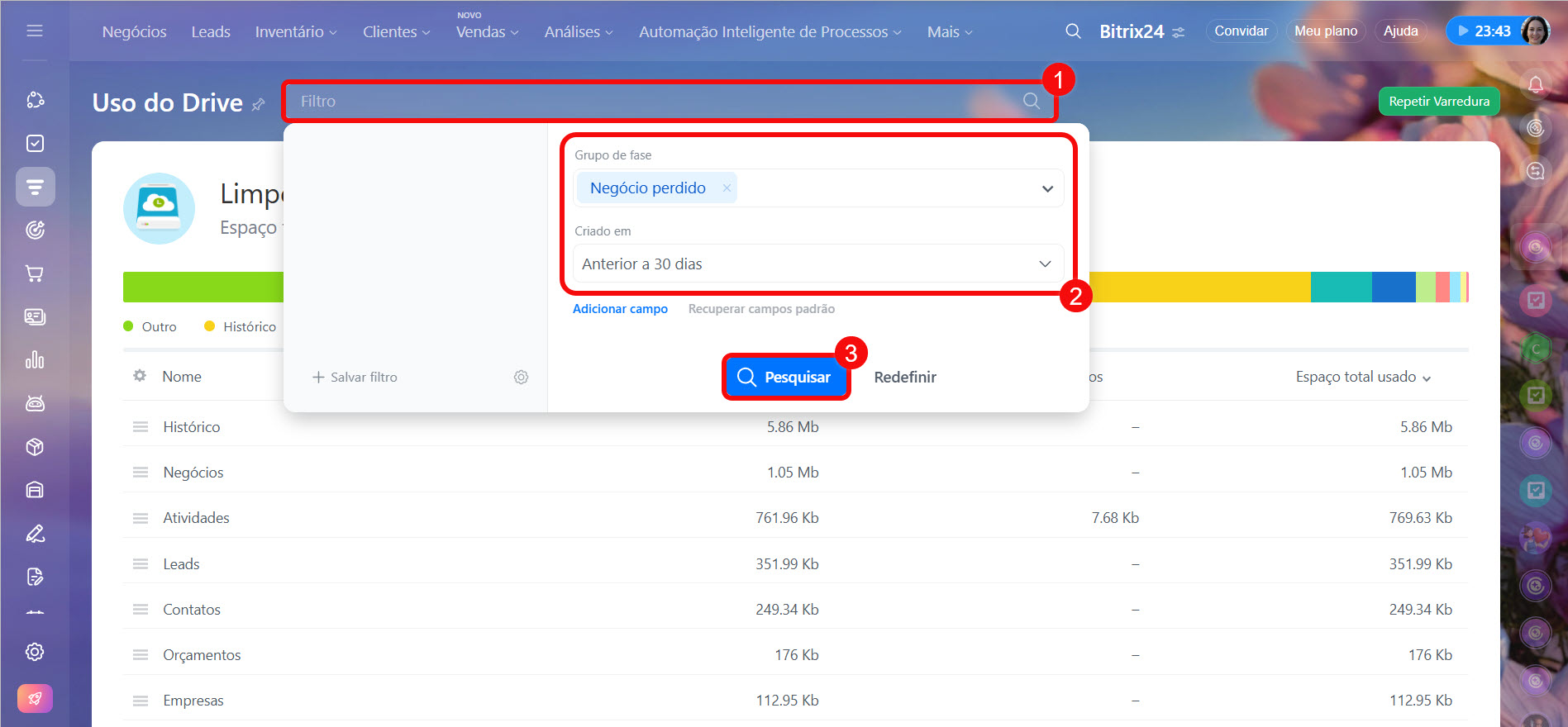Click the Pesquisar button
This screenshot has width=1568, height=727.
tap(784, 377)
